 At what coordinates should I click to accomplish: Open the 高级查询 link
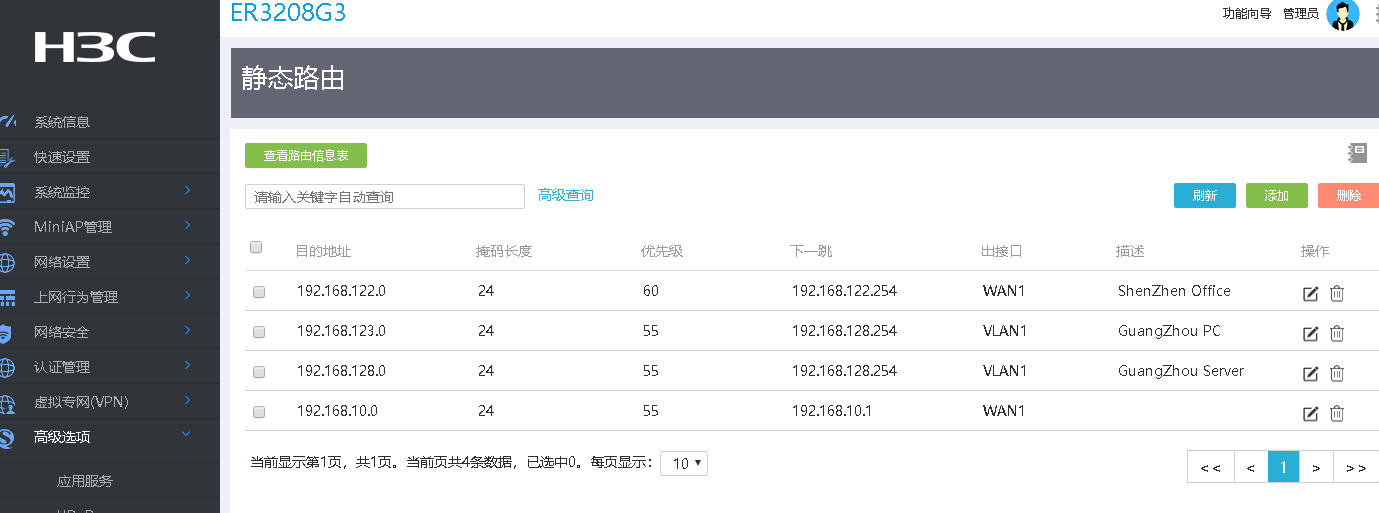pos(565,195)
